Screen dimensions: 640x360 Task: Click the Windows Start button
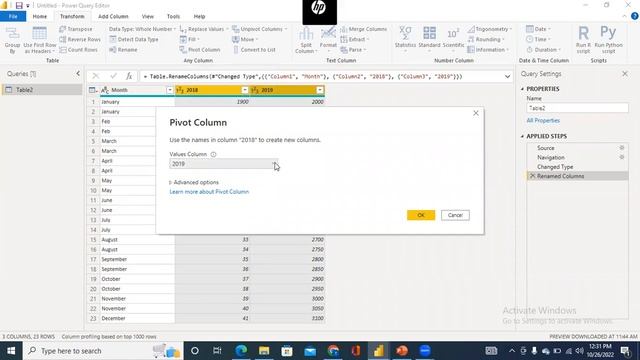11,351
